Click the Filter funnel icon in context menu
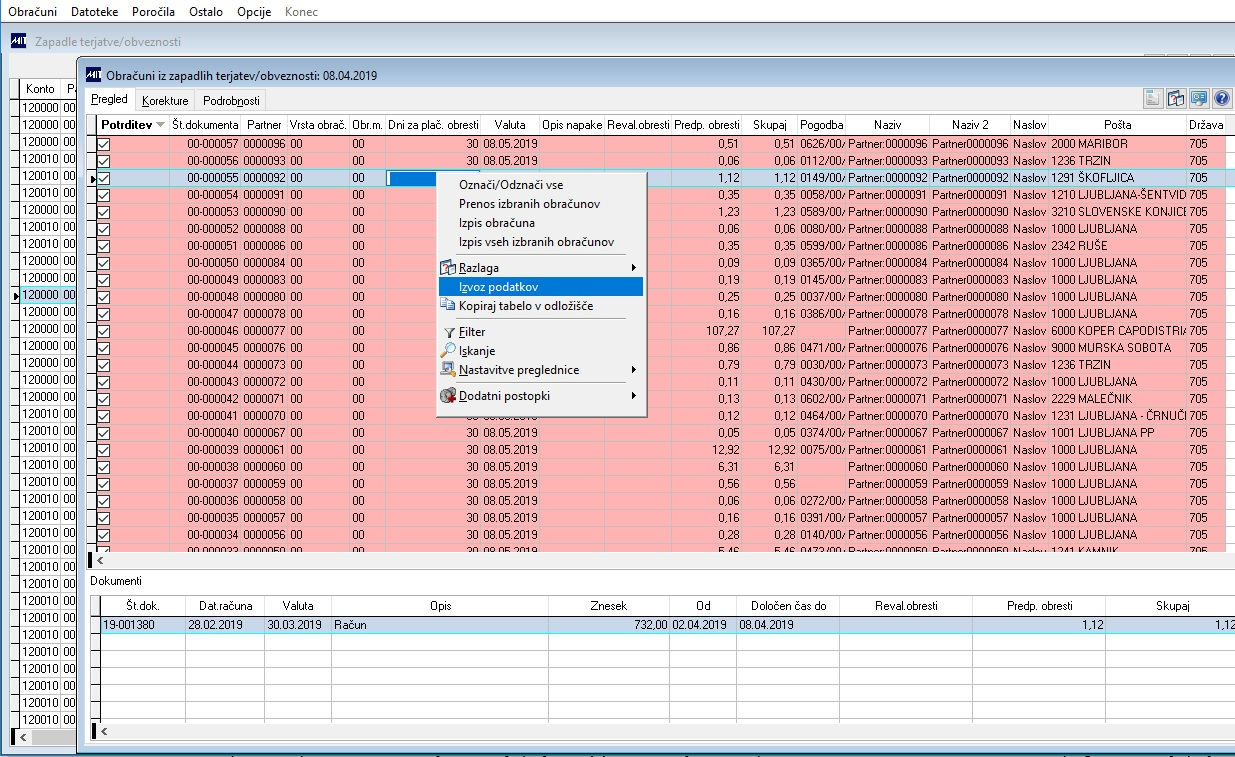The width and height of the screenshot is (1235, 757). pyautogui.click(x=449, y=332)
